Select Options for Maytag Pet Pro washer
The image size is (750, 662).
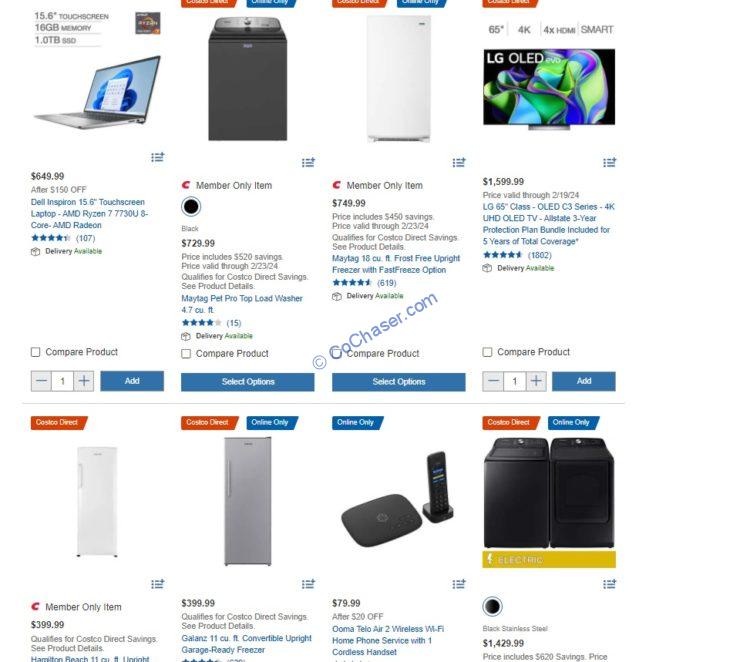248,382
